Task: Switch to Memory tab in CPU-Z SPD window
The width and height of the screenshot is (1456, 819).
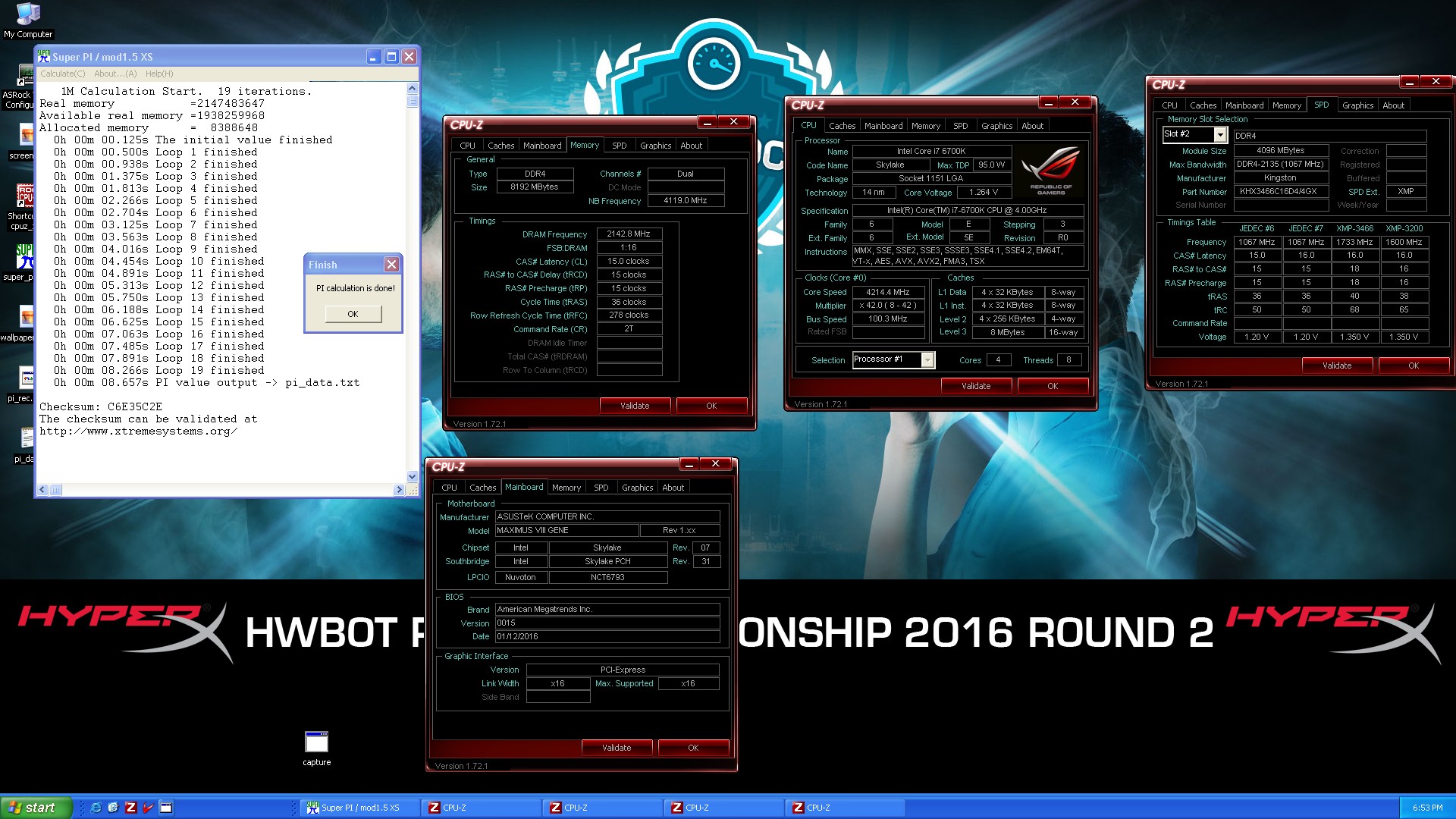Action: 1286,105
